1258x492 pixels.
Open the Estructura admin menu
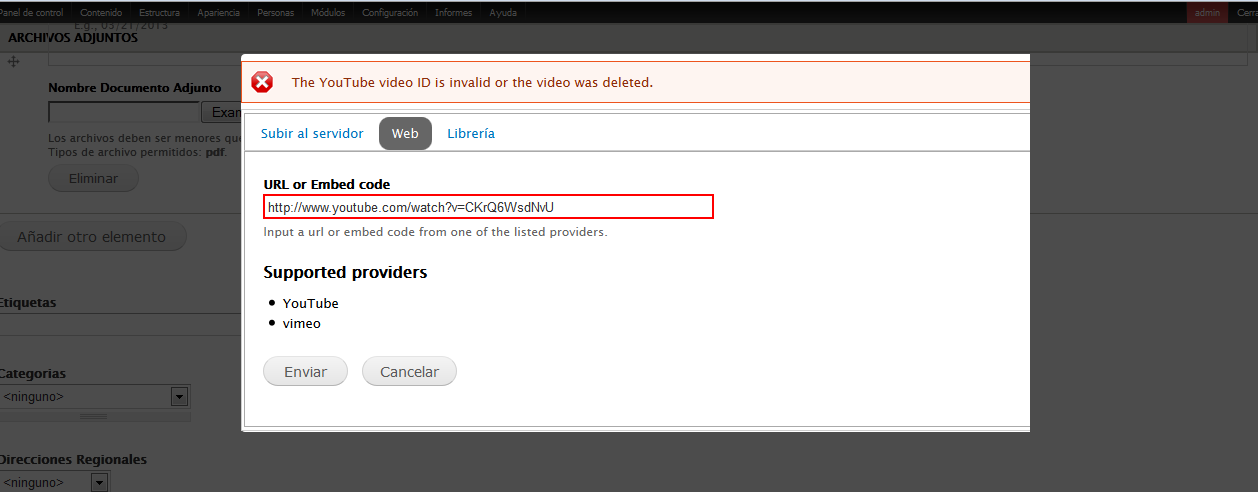coord(160,13)
